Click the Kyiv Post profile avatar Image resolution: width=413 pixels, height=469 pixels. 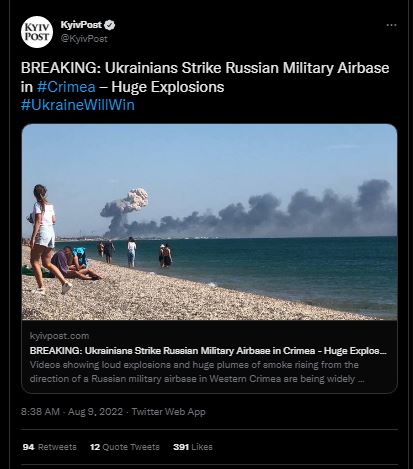[x=37, y=32]
